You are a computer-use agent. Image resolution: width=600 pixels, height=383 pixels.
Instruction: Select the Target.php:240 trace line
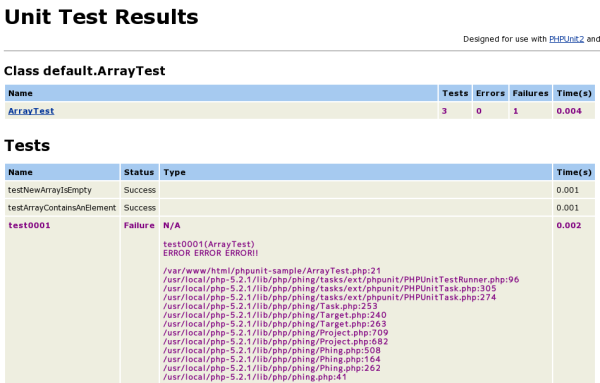pyautogui.click(x=275, y=315)
